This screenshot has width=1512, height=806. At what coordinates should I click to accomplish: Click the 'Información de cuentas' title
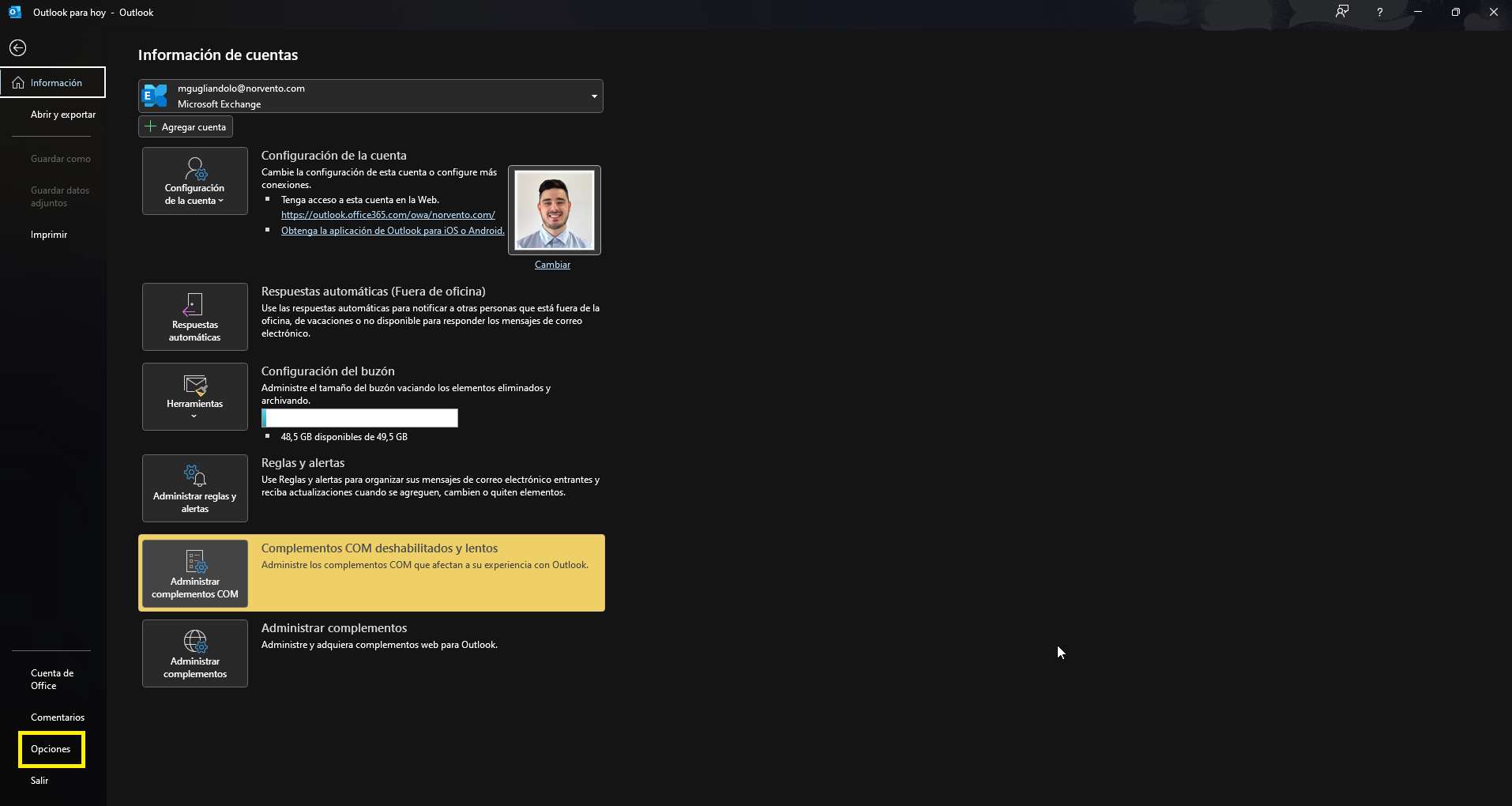pyautogui.click(x=218, y=55)
